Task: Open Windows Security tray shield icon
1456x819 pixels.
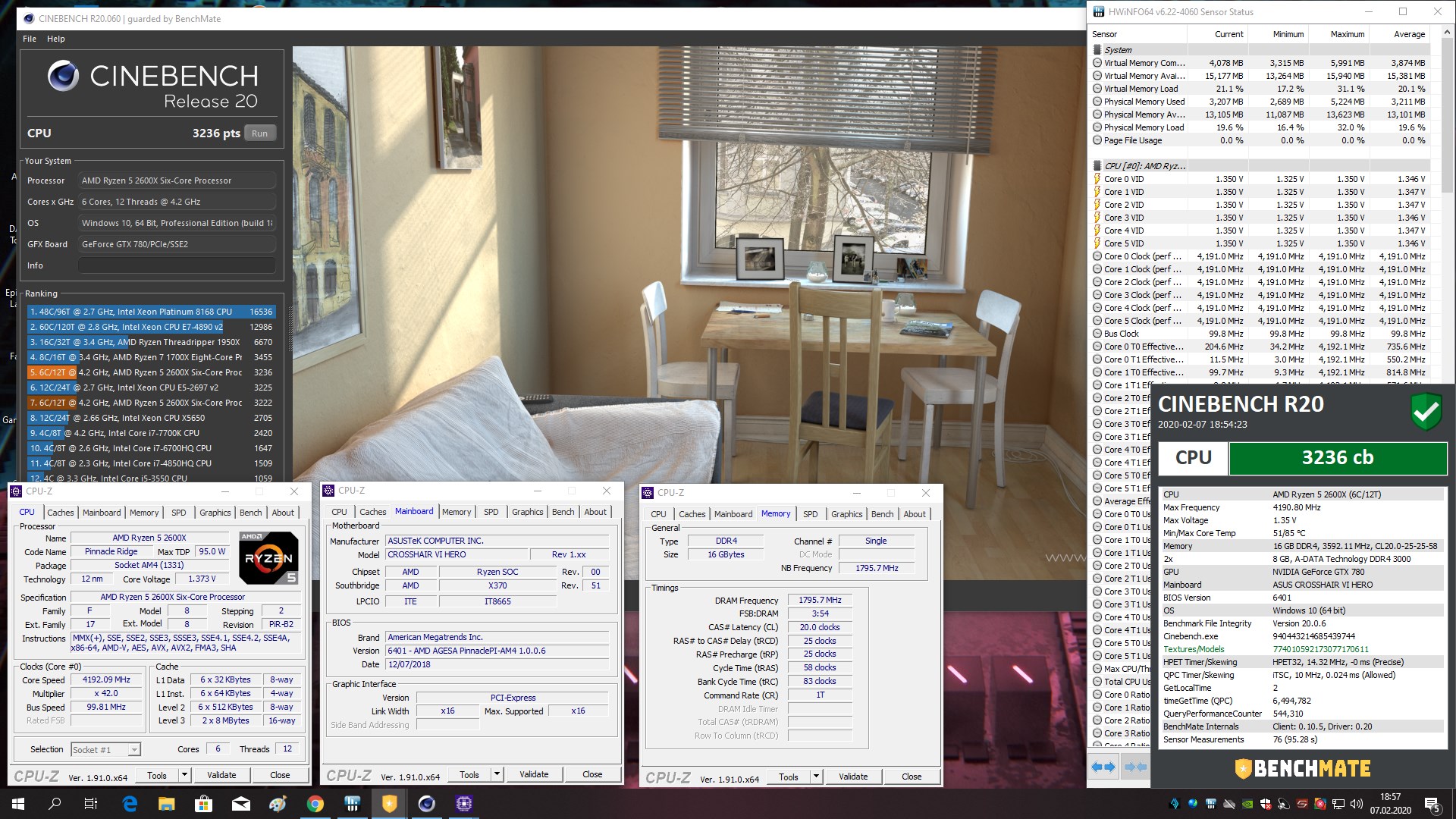Action: (1266, 804)
